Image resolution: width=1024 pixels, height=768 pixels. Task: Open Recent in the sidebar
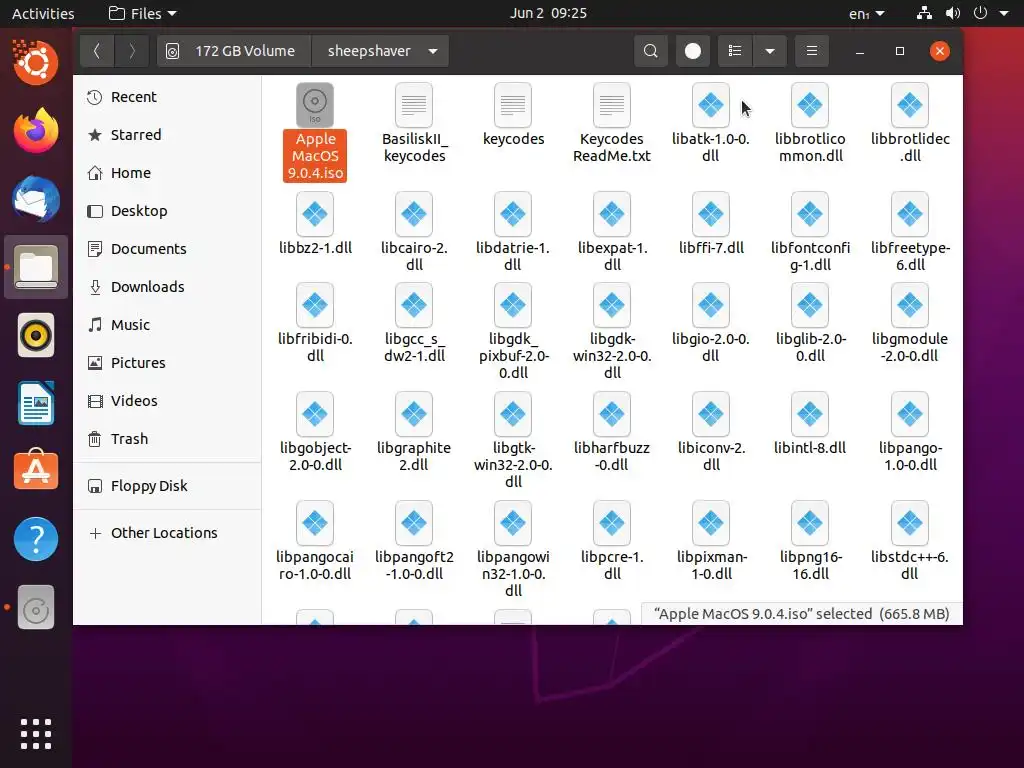point(168,97)
